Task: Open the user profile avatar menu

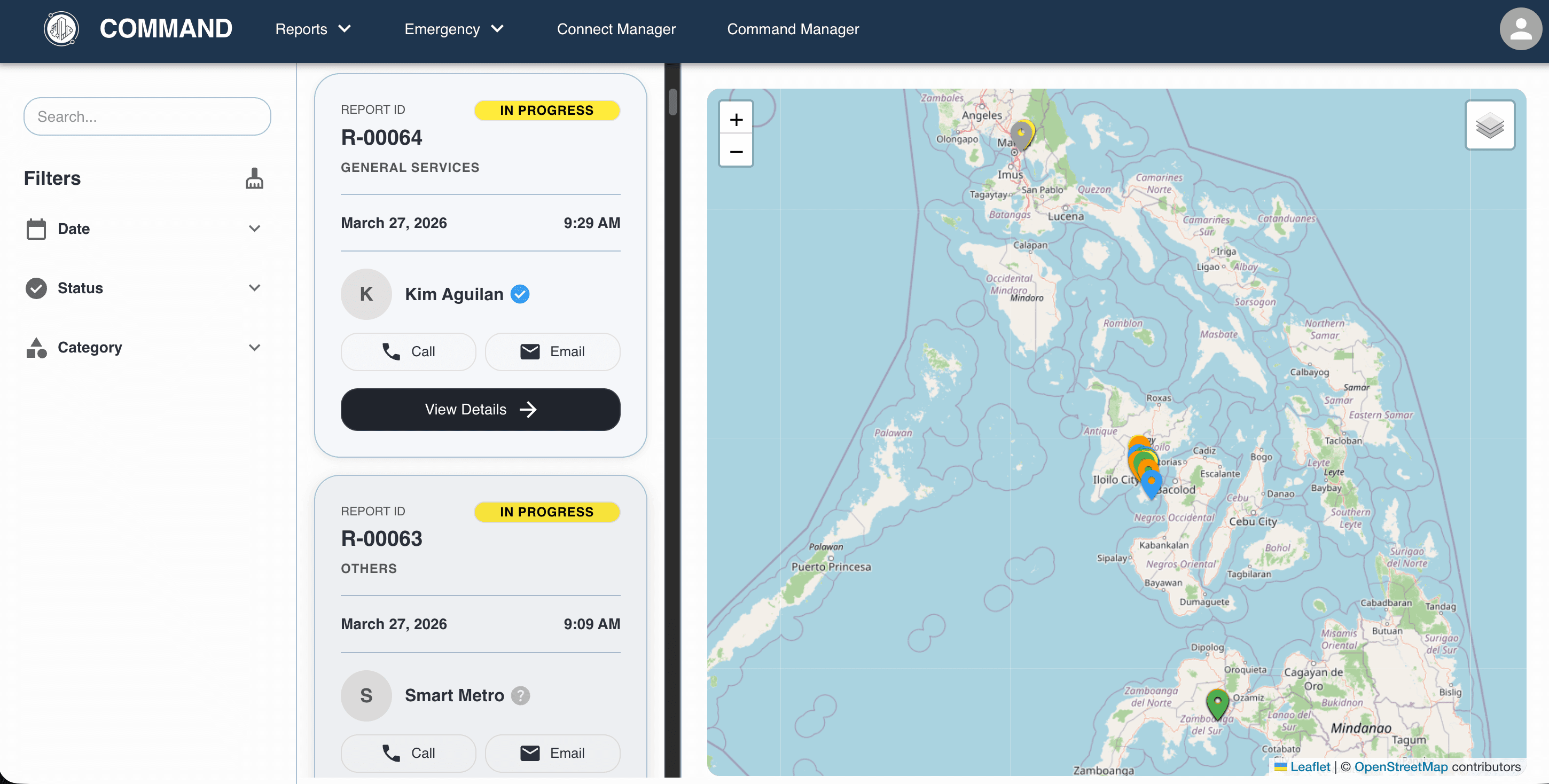Action: [1520, 29]
